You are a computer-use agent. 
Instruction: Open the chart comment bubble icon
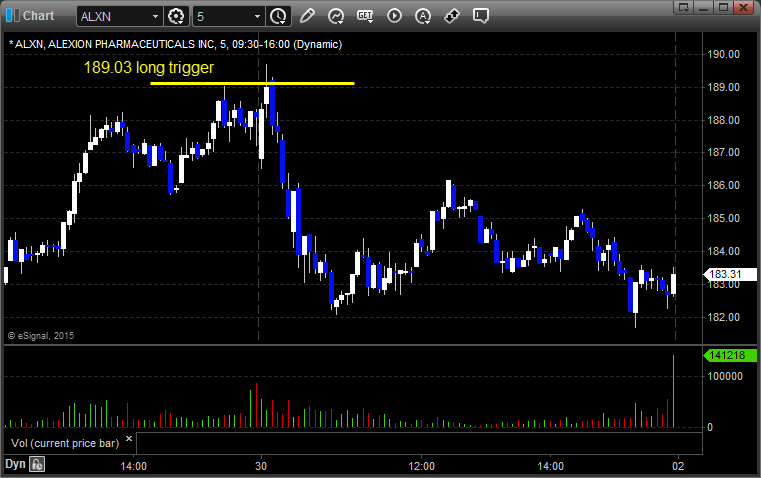(480, 16)
